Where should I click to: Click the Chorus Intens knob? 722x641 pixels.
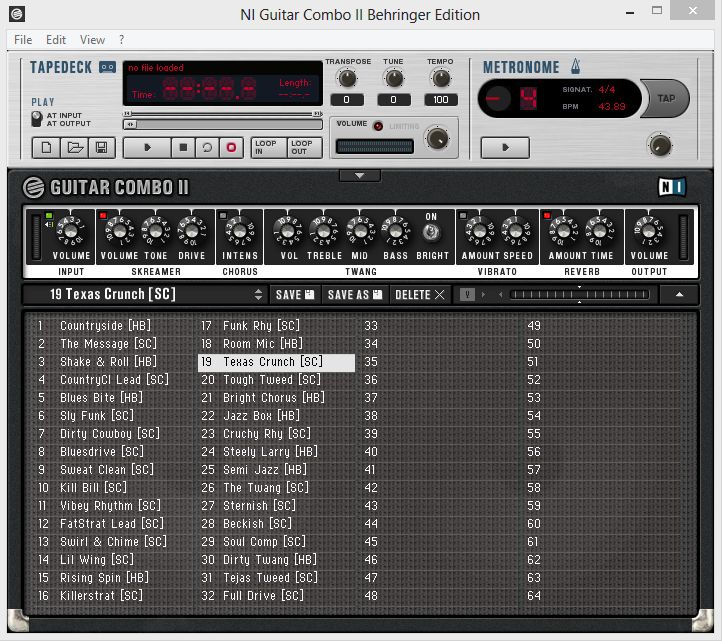pos(239,232)
